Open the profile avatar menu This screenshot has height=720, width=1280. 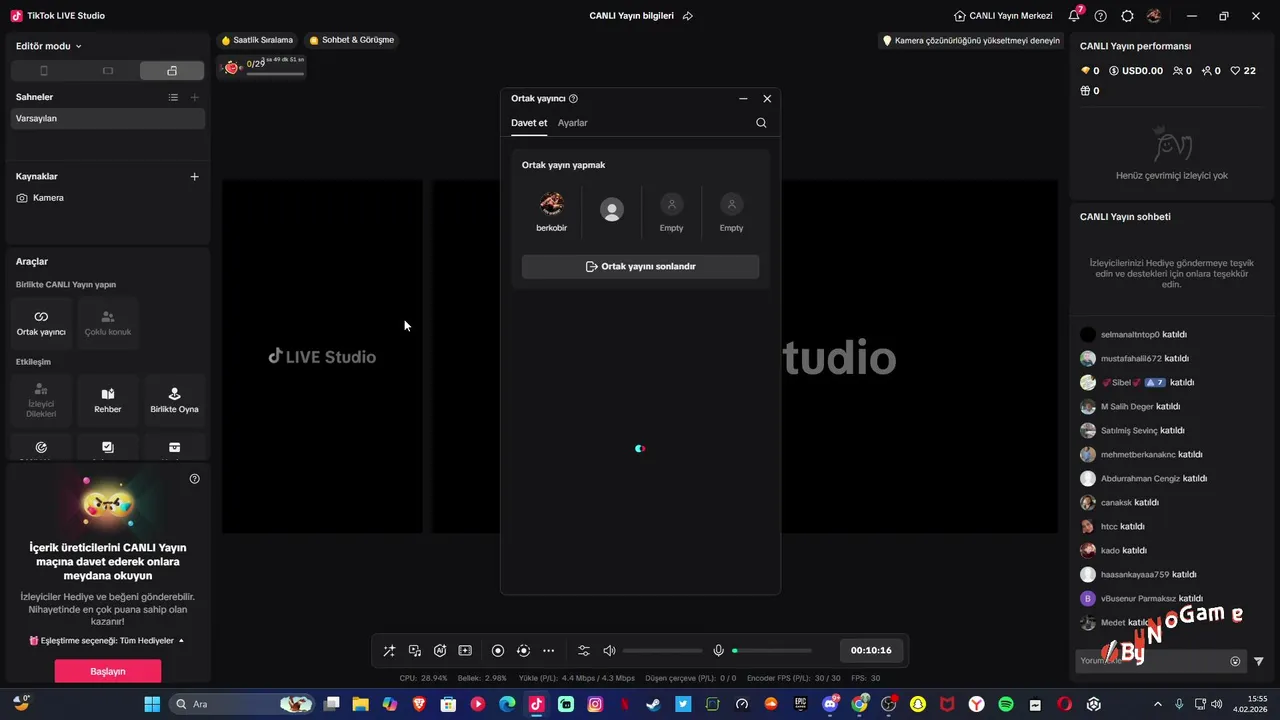pos(1154,16)
